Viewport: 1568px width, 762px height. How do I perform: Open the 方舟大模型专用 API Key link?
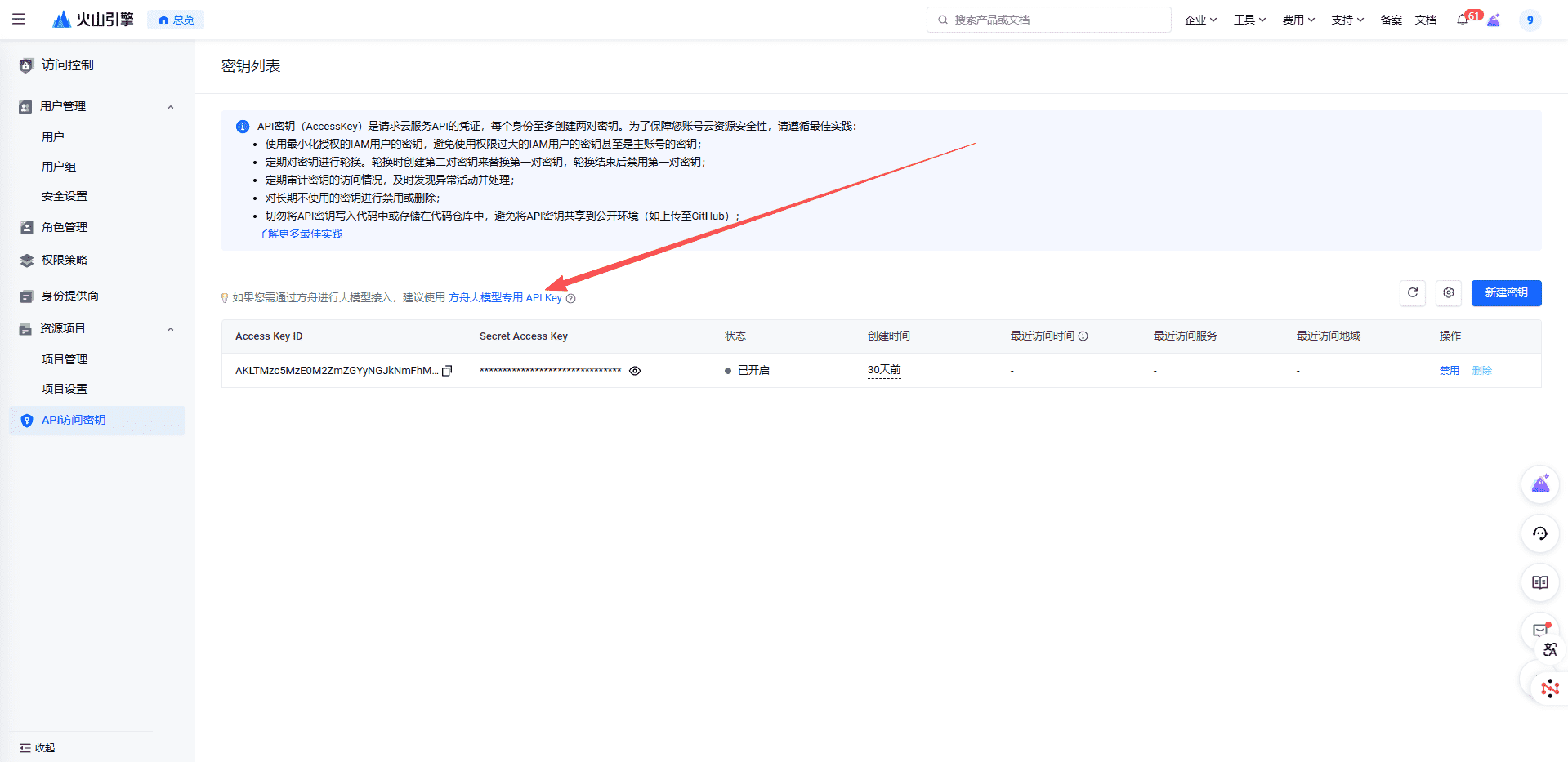tap(506, 297)
